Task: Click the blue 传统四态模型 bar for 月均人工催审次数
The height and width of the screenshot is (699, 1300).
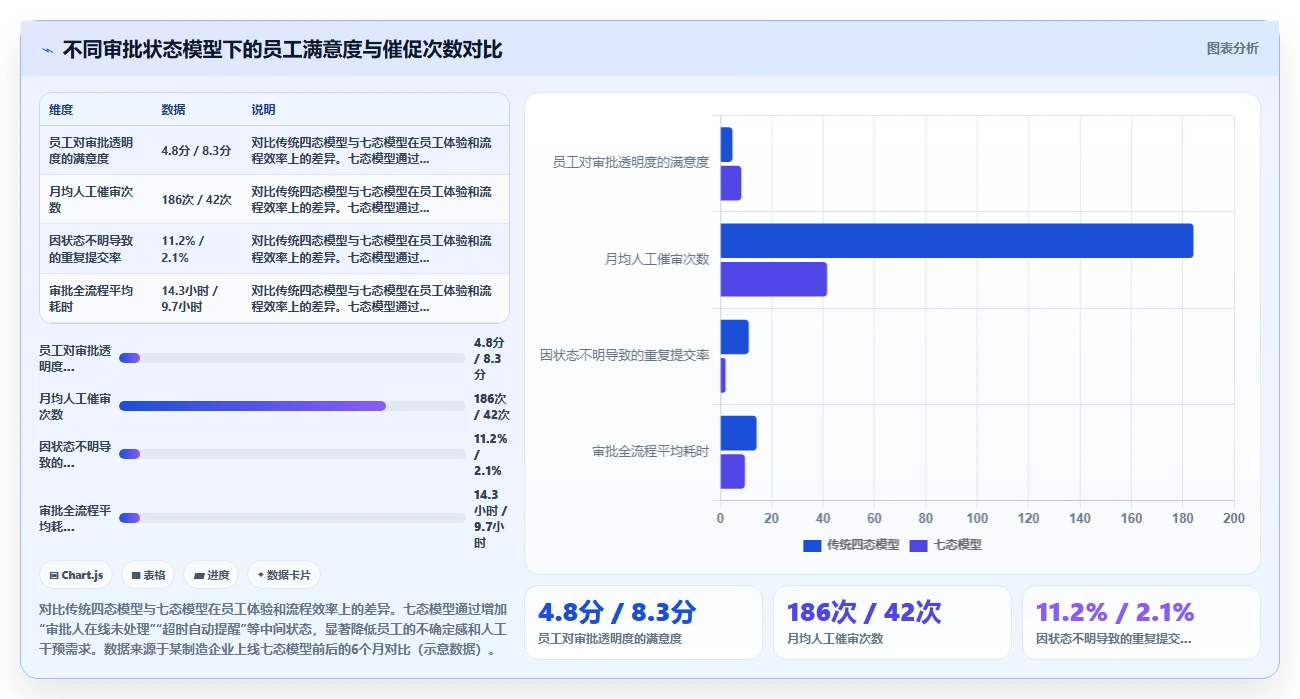Action: tap(957, 241)
